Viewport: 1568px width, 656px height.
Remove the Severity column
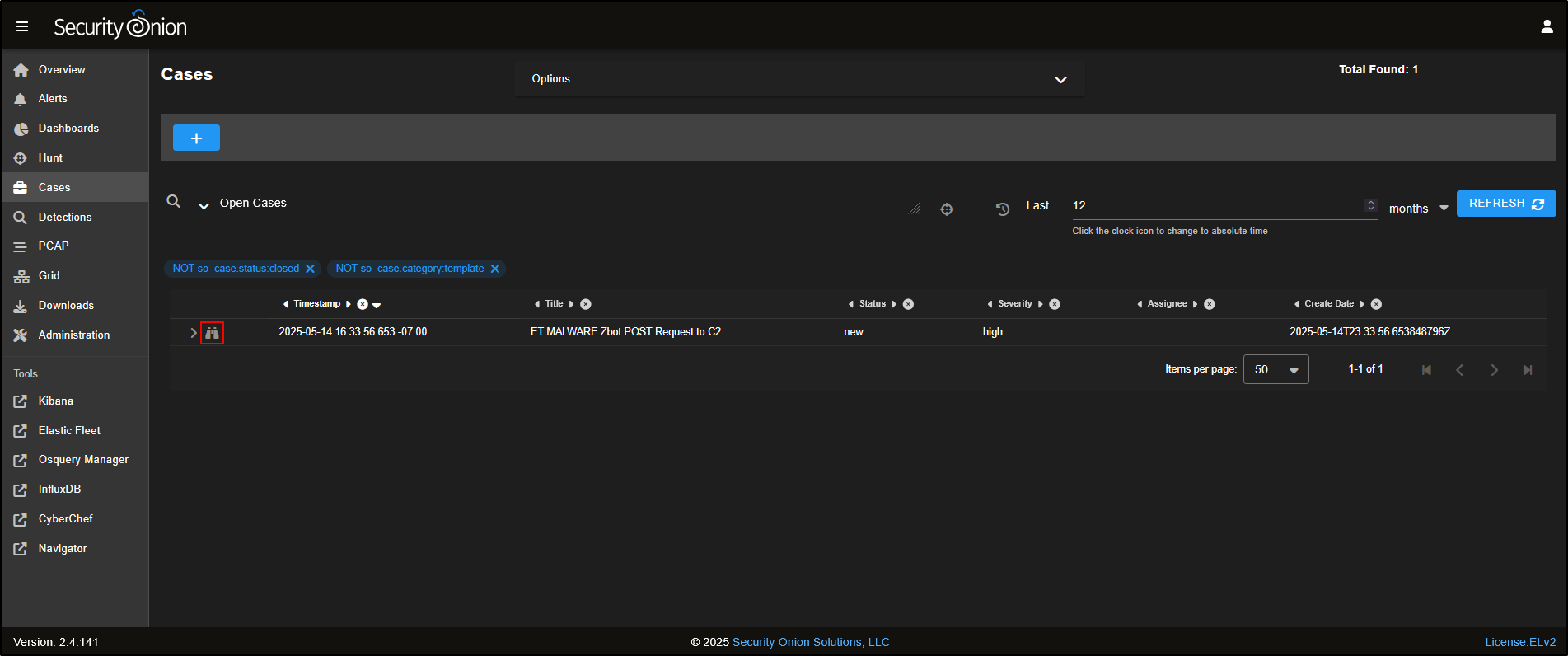coord(1055,304)
